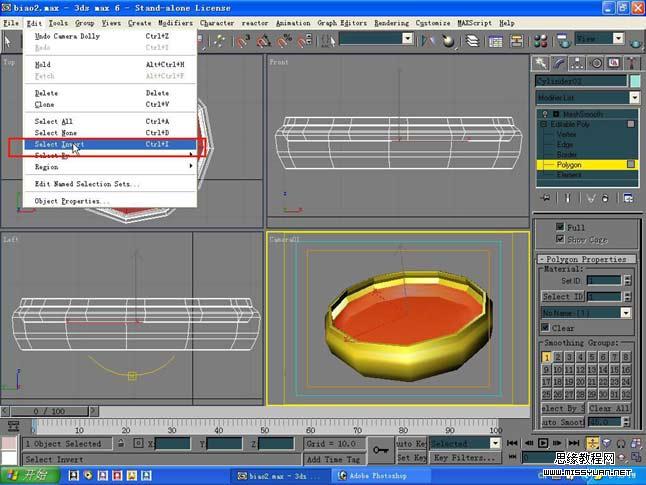Toggle the Full checkbox
The width and height of the screenshot is (646, 485).
point(560,227)
